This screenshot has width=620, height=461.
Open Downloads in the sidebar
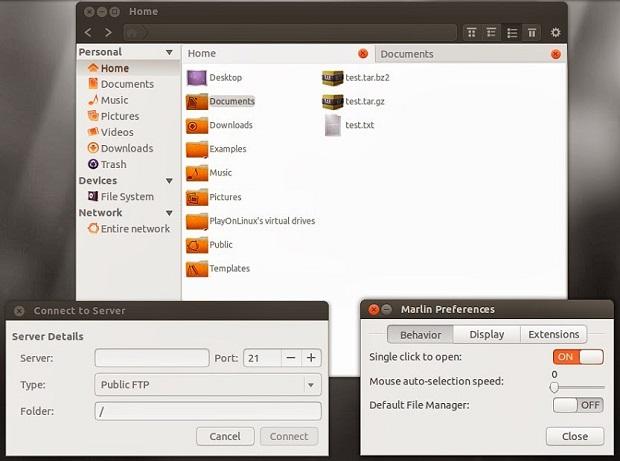tap(121, 148)
